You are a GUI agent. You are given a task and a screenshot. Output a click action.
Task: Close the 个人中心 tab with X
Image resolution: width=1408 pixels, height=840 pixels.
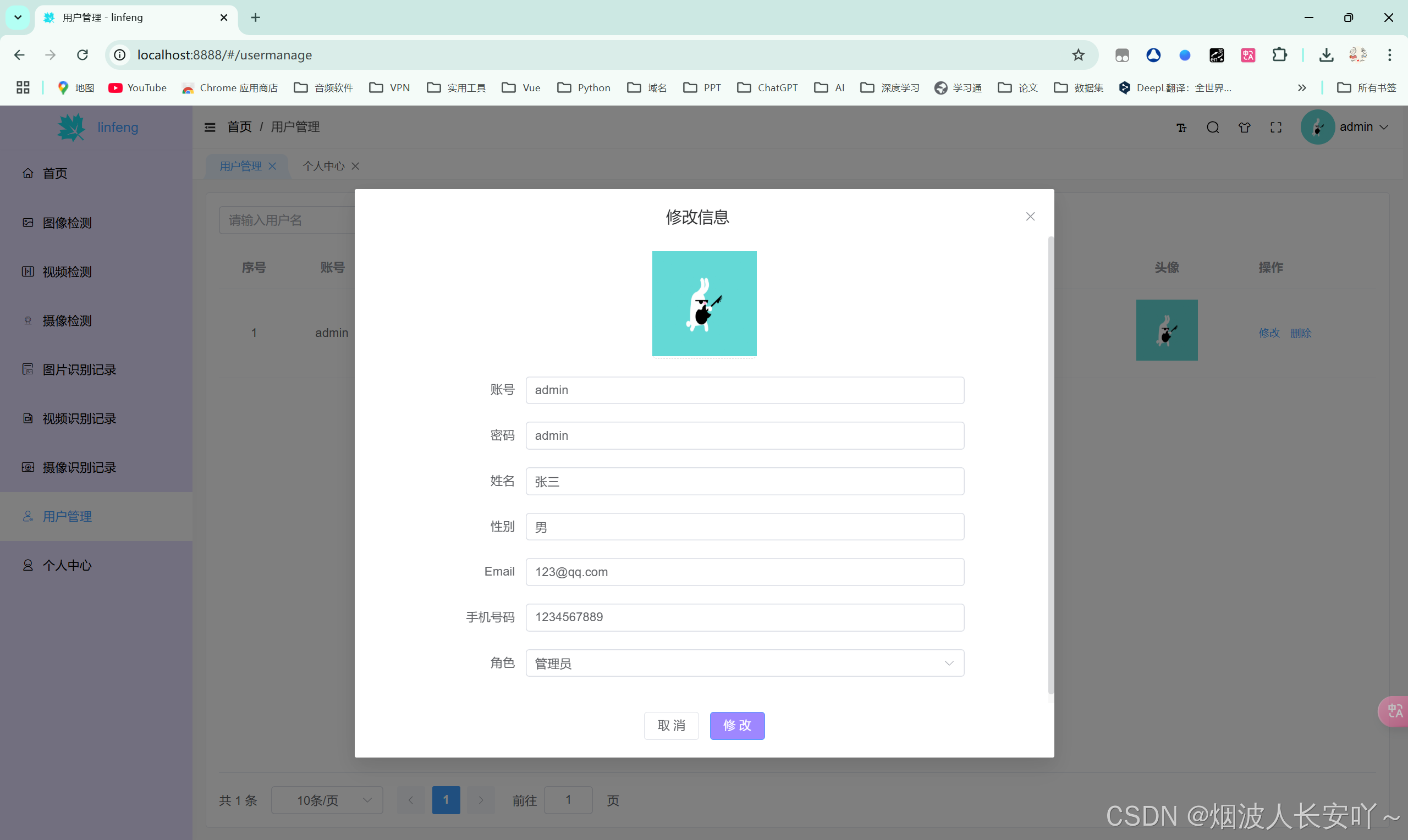click(355, 166)
